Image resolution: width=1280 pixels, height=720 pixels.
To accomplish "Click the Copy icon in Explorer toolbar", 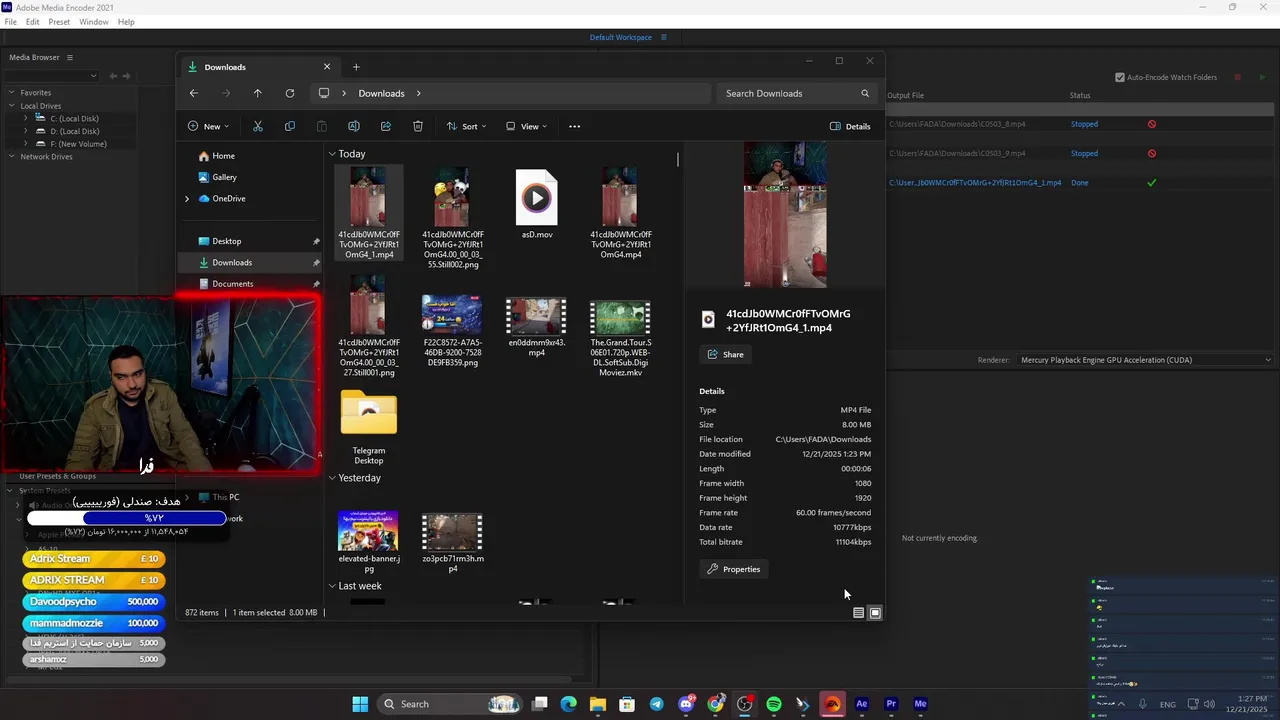I will tap(290, 126).
